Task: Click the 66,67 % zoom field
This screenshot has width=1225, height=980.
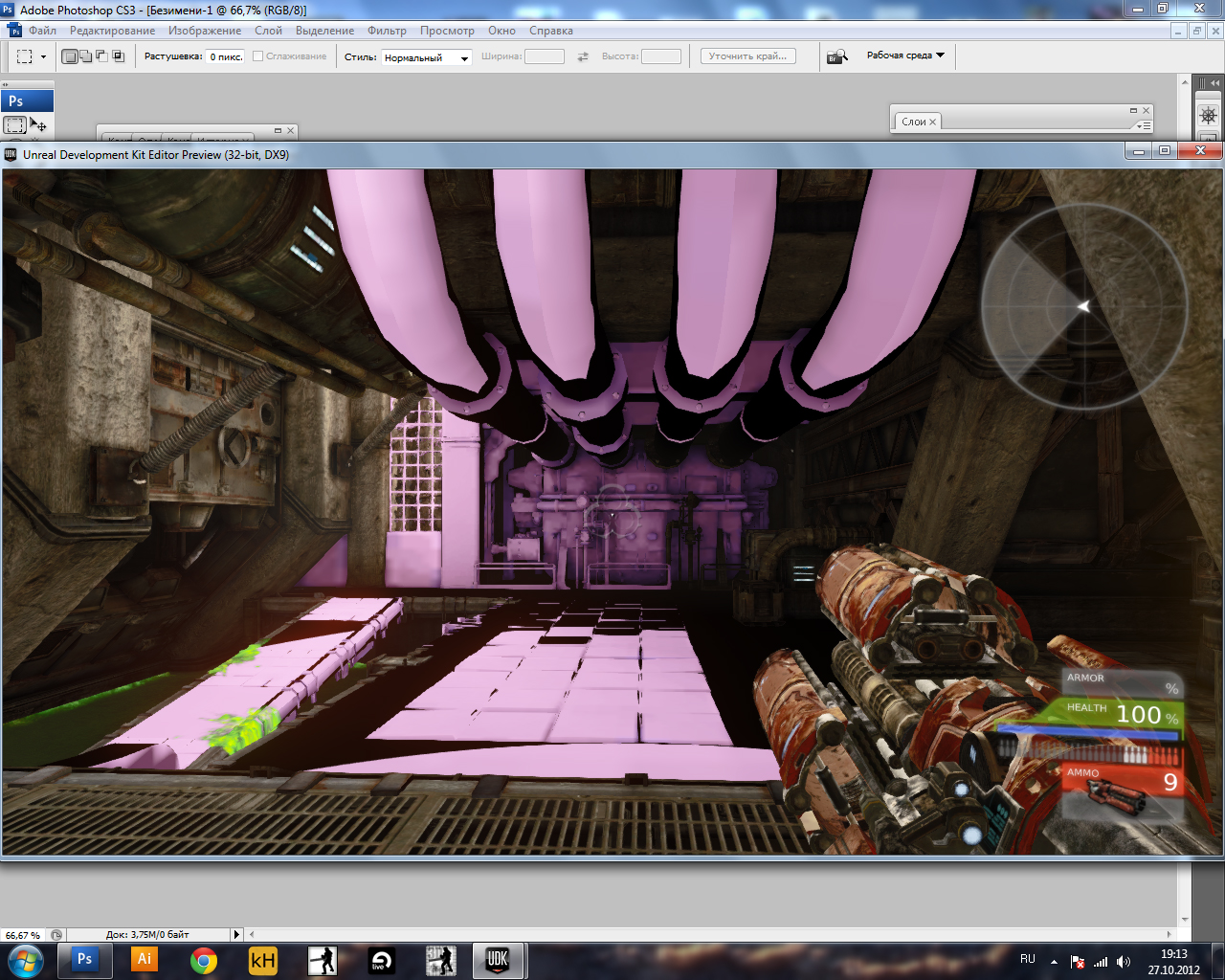Action: 23,935
